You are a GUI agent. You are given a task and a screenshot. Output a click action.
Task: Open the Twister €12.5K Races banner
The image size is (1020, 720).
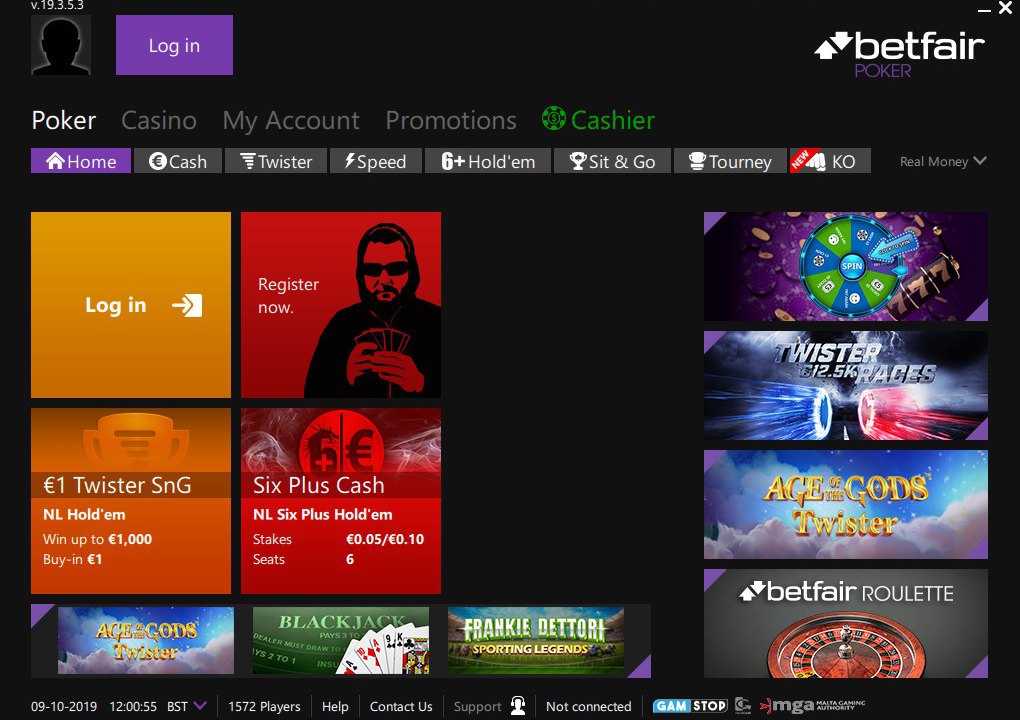(846, 385)
